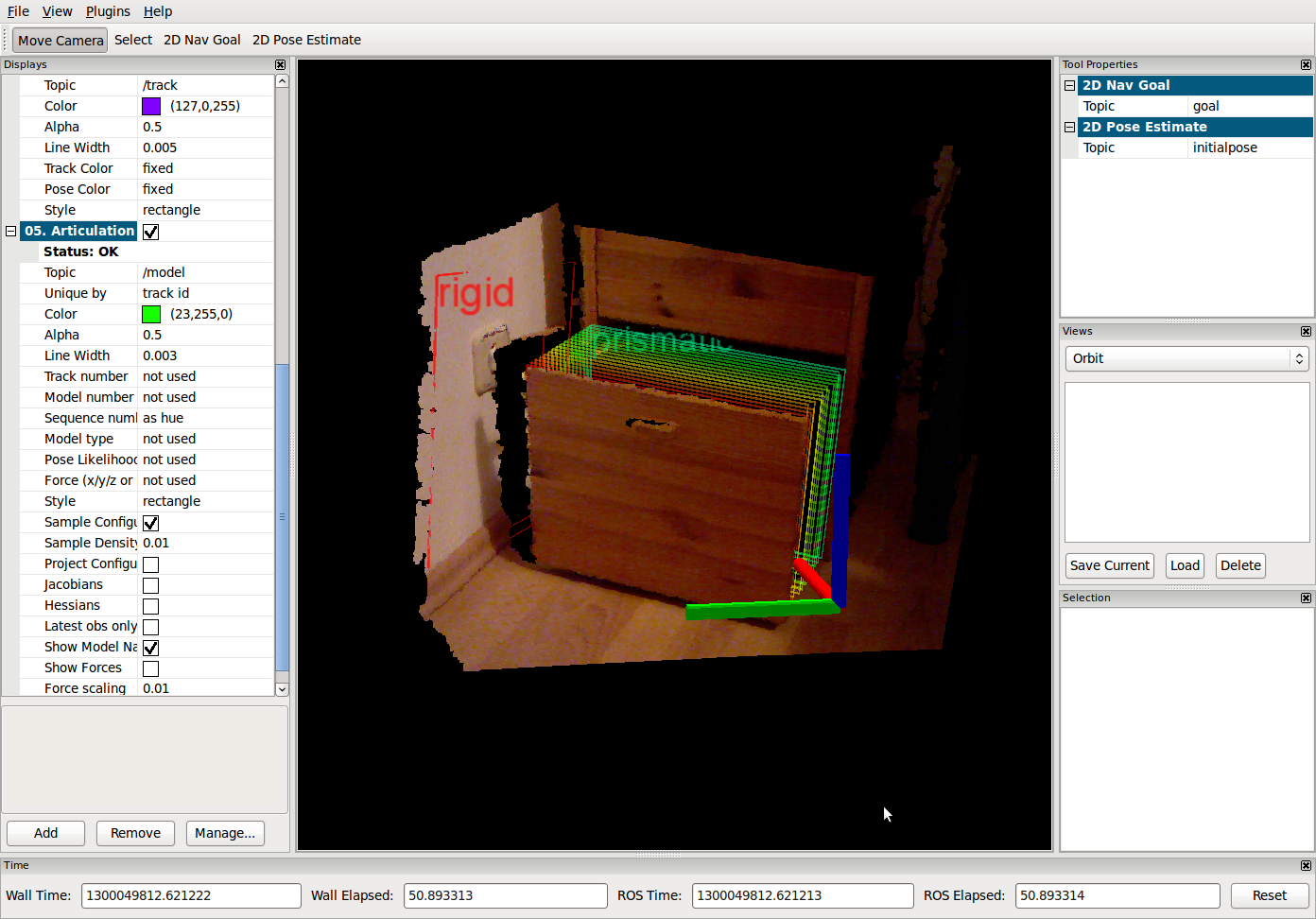Enable the Show Forces checkbox

pos(151,668)
